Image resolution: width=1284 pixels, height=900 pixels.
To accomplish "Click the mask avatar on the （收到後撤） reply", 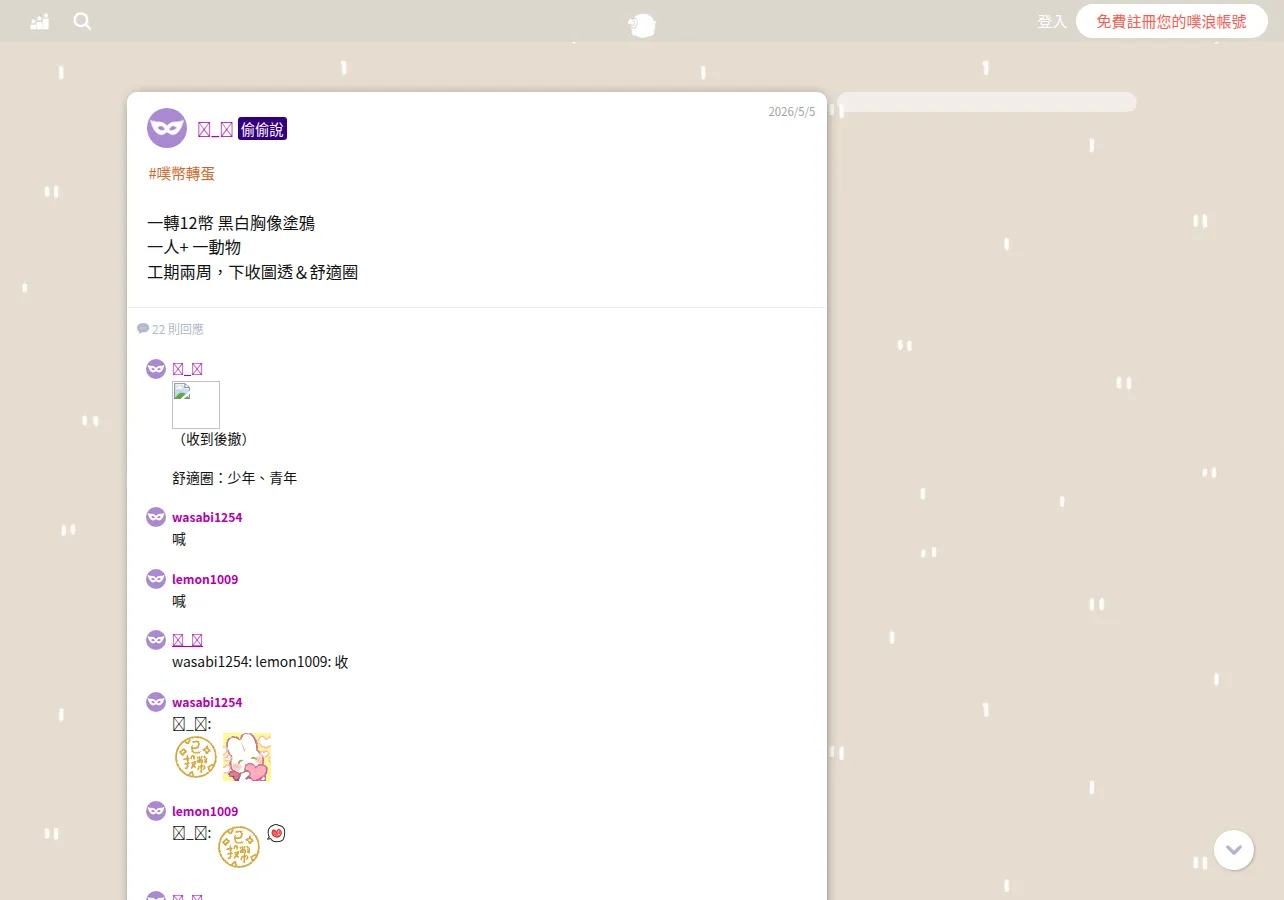I will pos(156,369).
